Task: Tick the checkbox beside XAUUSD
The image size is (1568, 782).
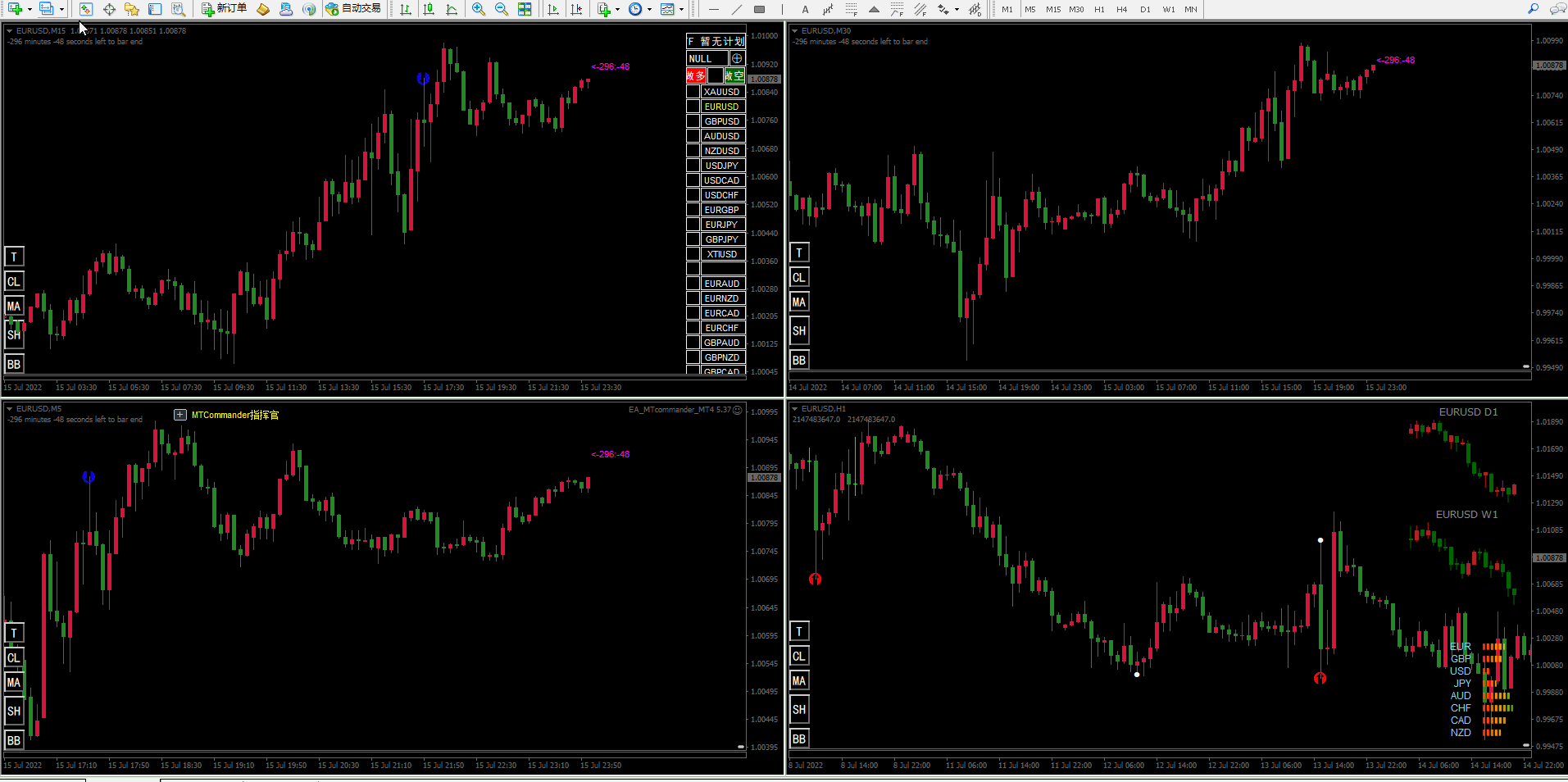Action: click(693, 92)
